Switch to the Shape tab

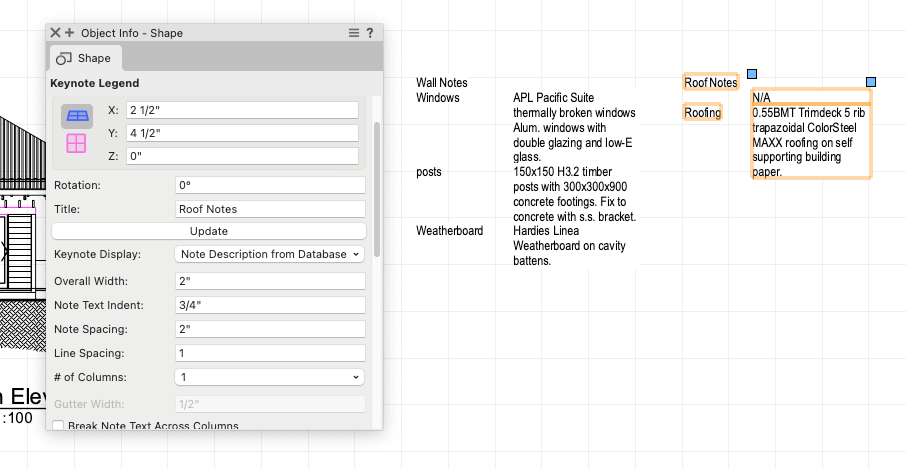84,59
